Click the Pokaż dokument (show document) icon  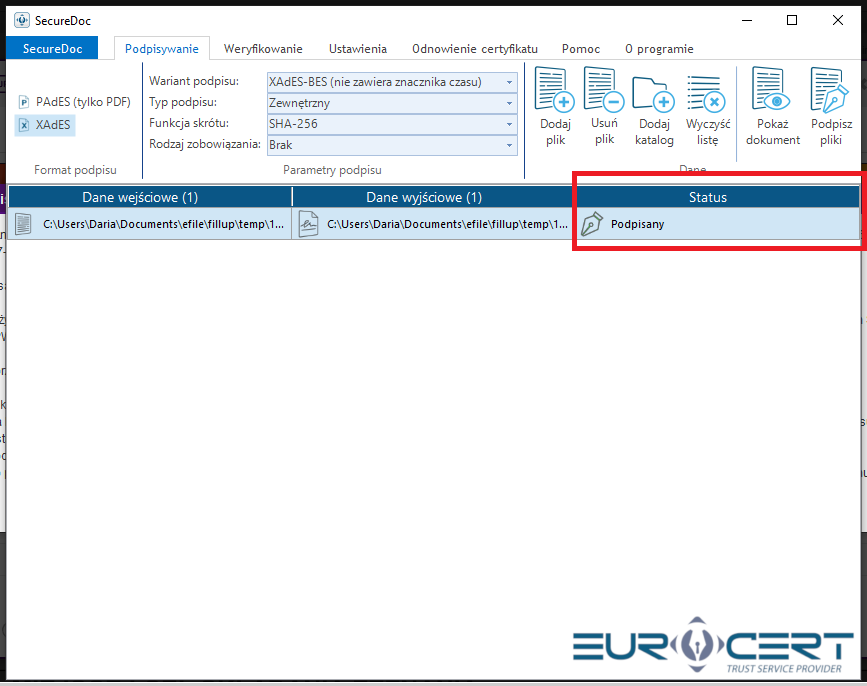pos(771,88)
